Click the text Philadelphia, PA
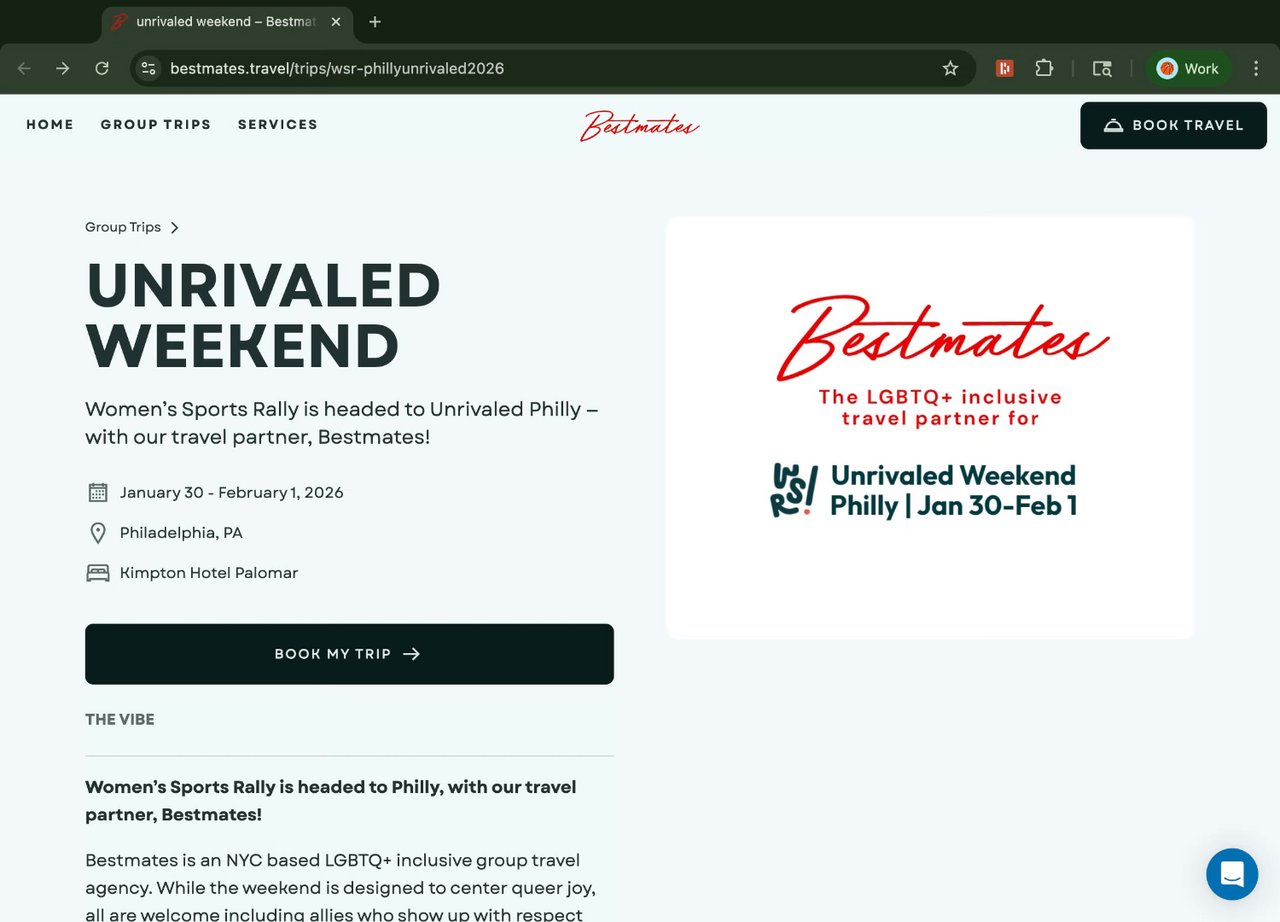 click(x=181, y=533)
